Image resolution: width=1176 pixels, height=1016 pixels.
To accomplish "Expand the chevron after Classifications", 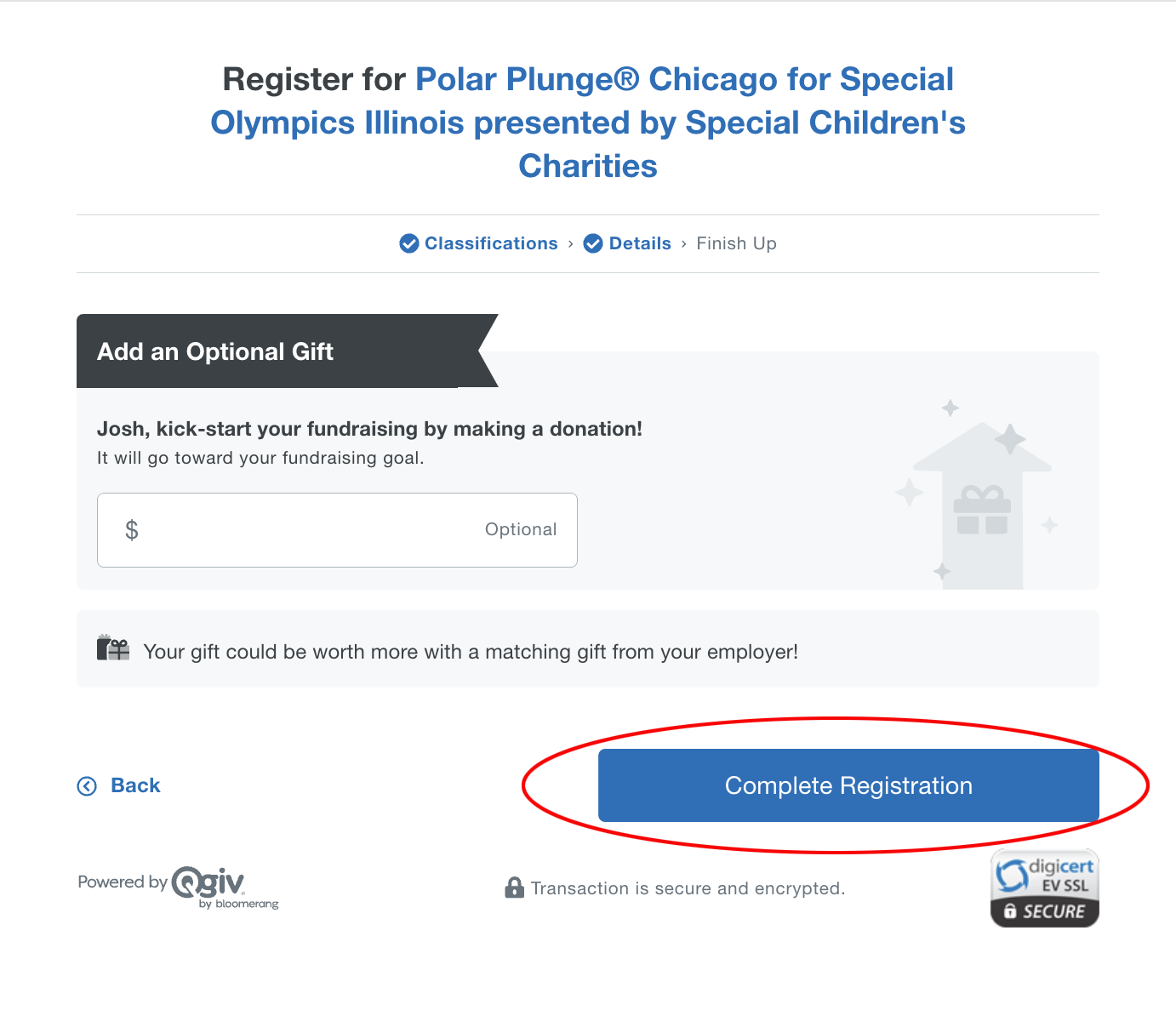I will [571, 243].
